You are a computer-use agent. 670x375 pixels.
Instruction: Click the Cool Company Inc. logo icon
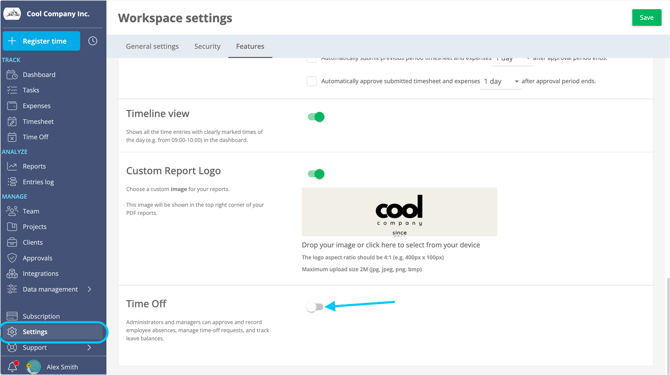click(12, 14)
